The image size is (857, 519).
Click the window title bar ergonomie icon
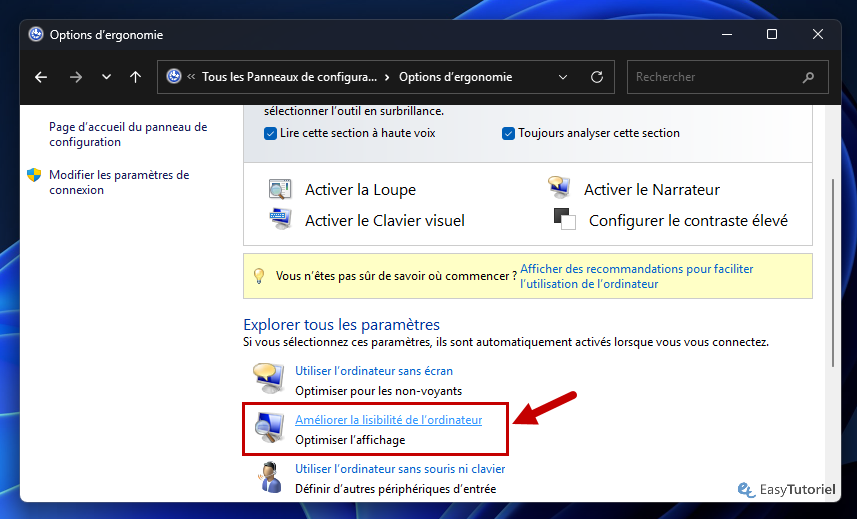36,34
